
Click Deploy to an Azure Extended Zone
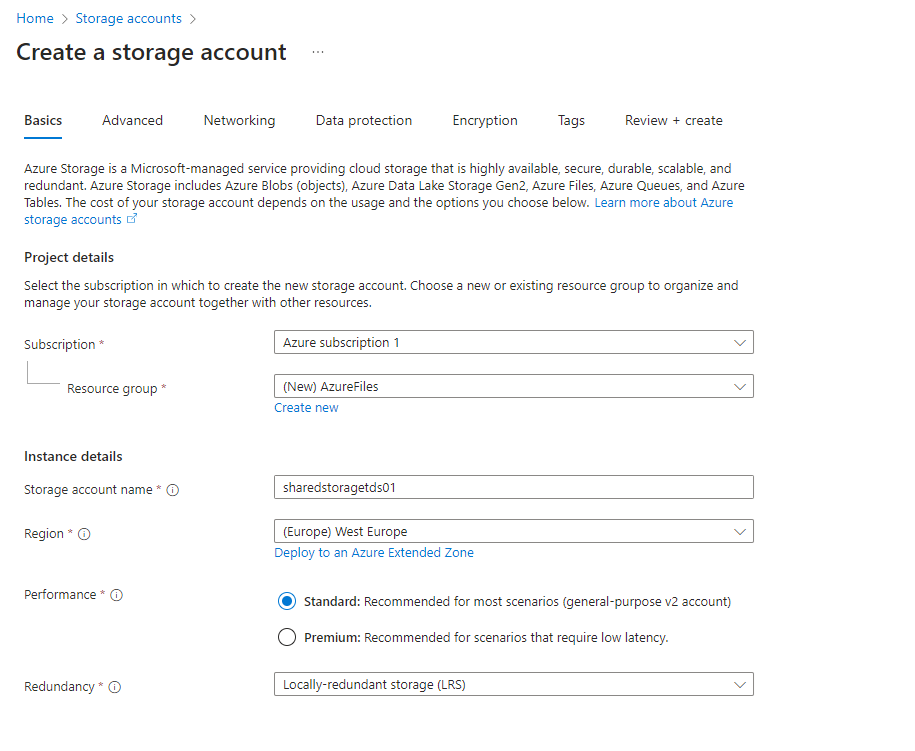coord(374,553)
